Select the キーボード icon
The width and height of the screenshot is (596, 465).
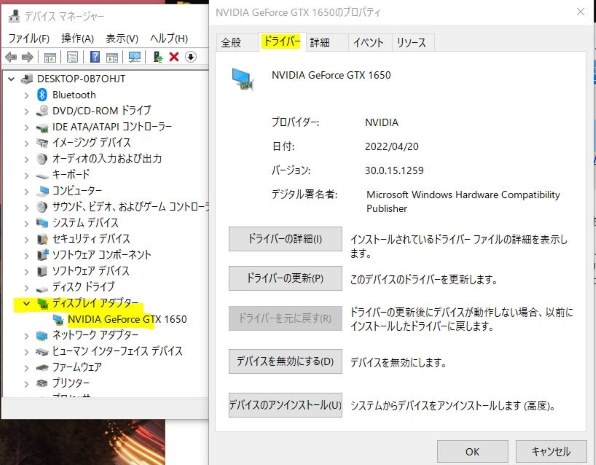pyautogui.click(x=42, y=175)
